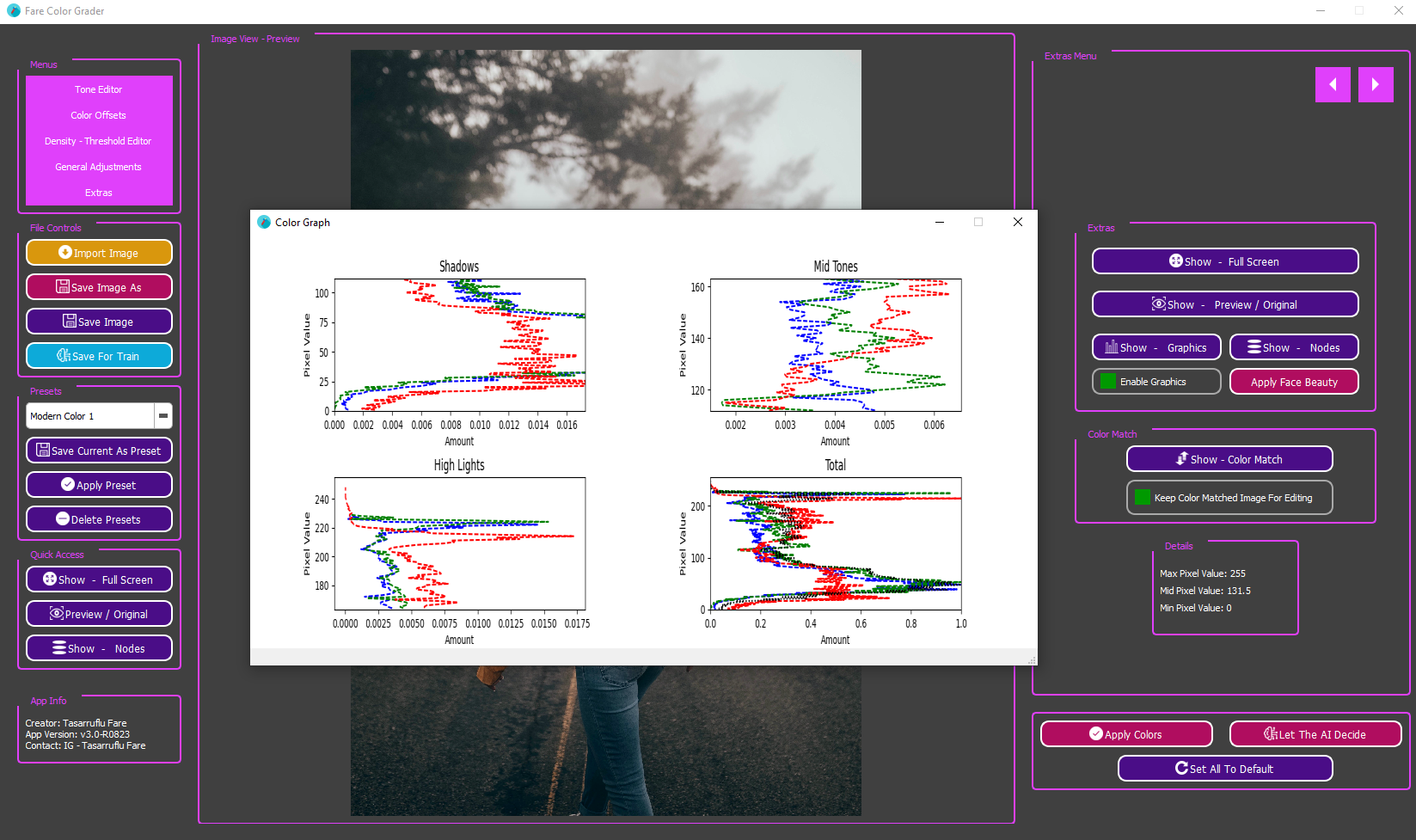Image resolution: width=1416 pixels, height=840 pixels.
Task: Open the Tone Editor menu
Action: coord(99,89)
